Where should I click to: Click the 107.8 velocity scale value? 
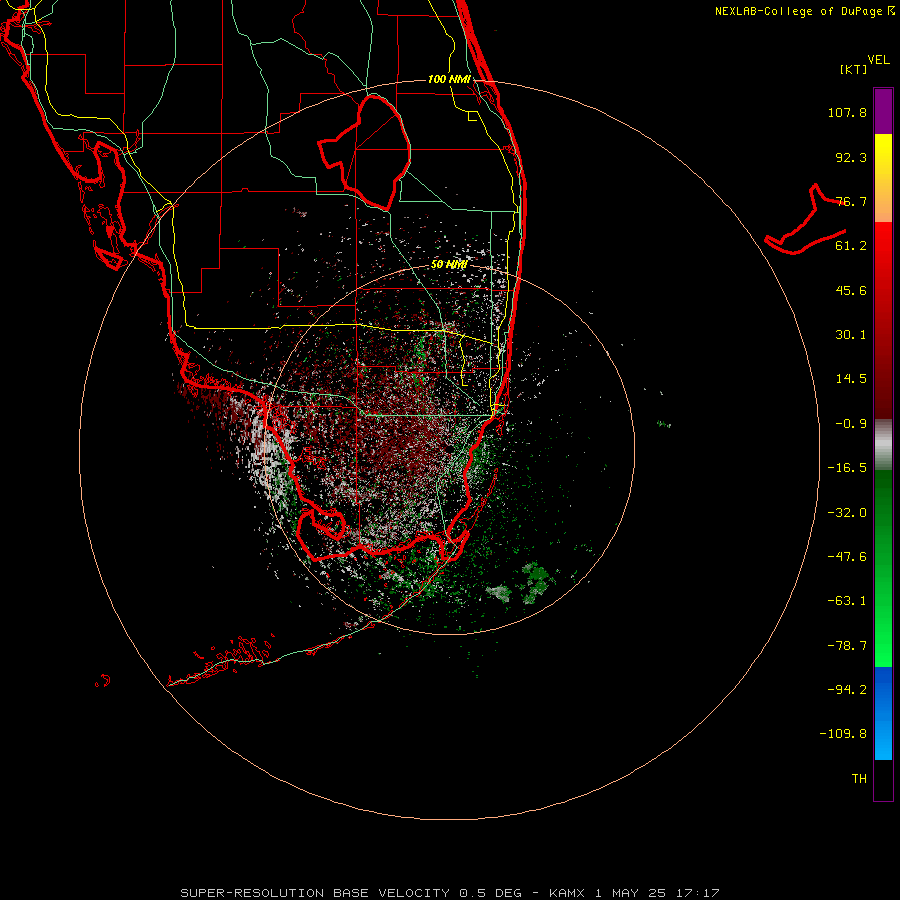click(847, 112)
